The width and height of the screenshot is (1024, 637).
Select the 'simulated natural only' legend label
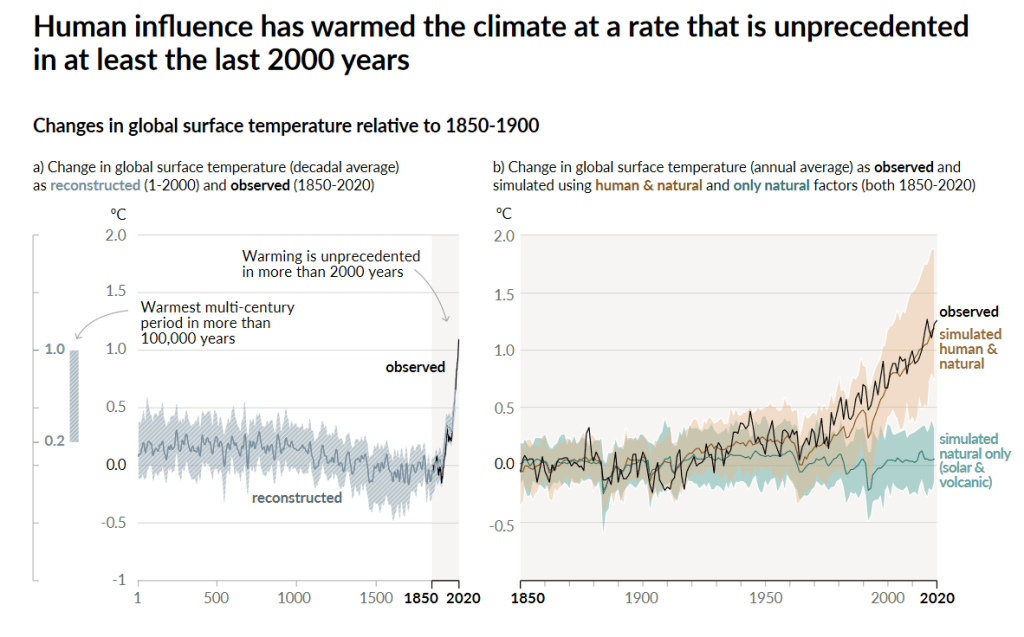click(x=968, y=460)
